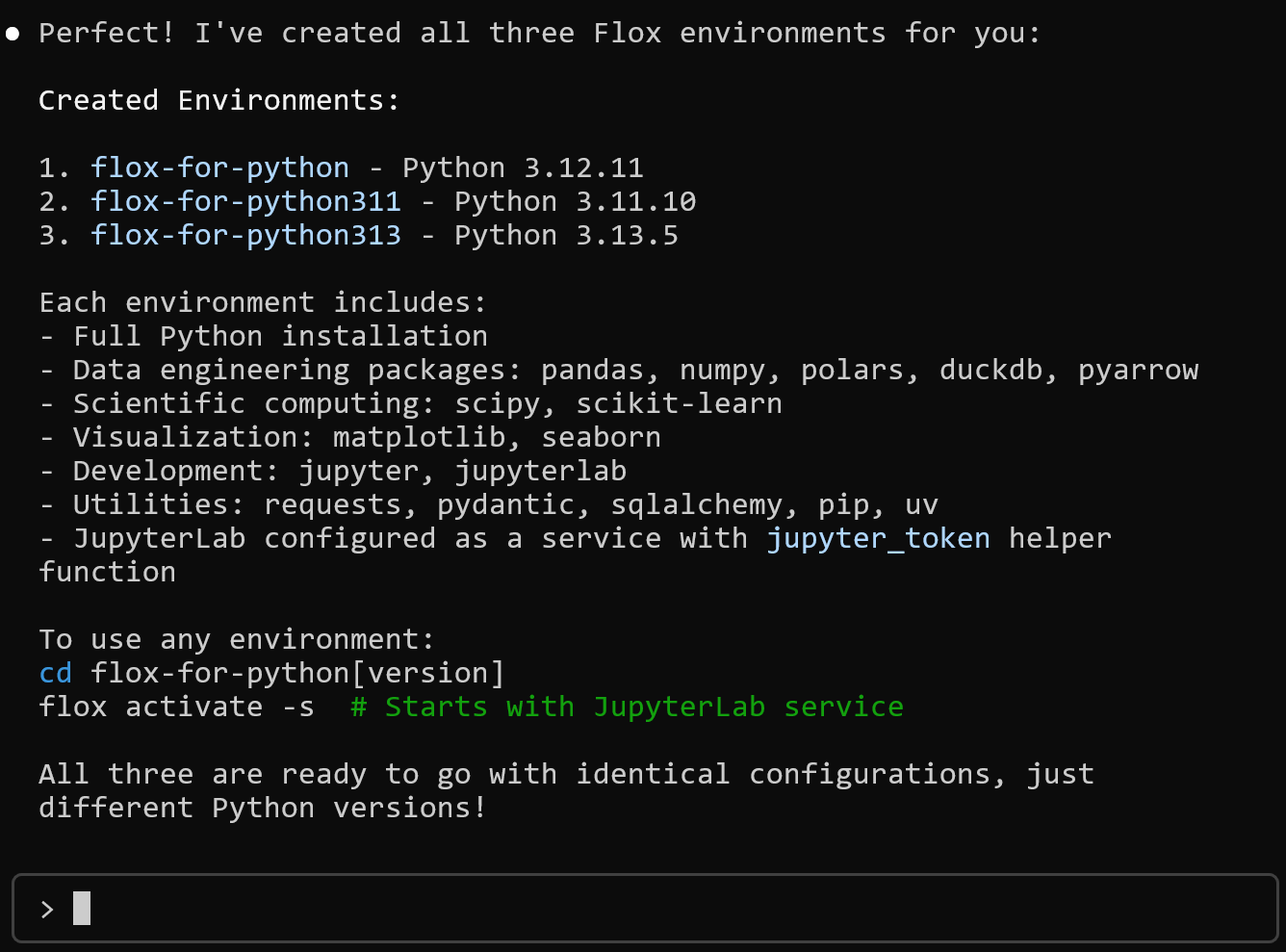Click the "Utilities: requests, pydantic" list item
Image resolution: width=1286 pixels, height=952 pixels.
[x=505, y=504]
